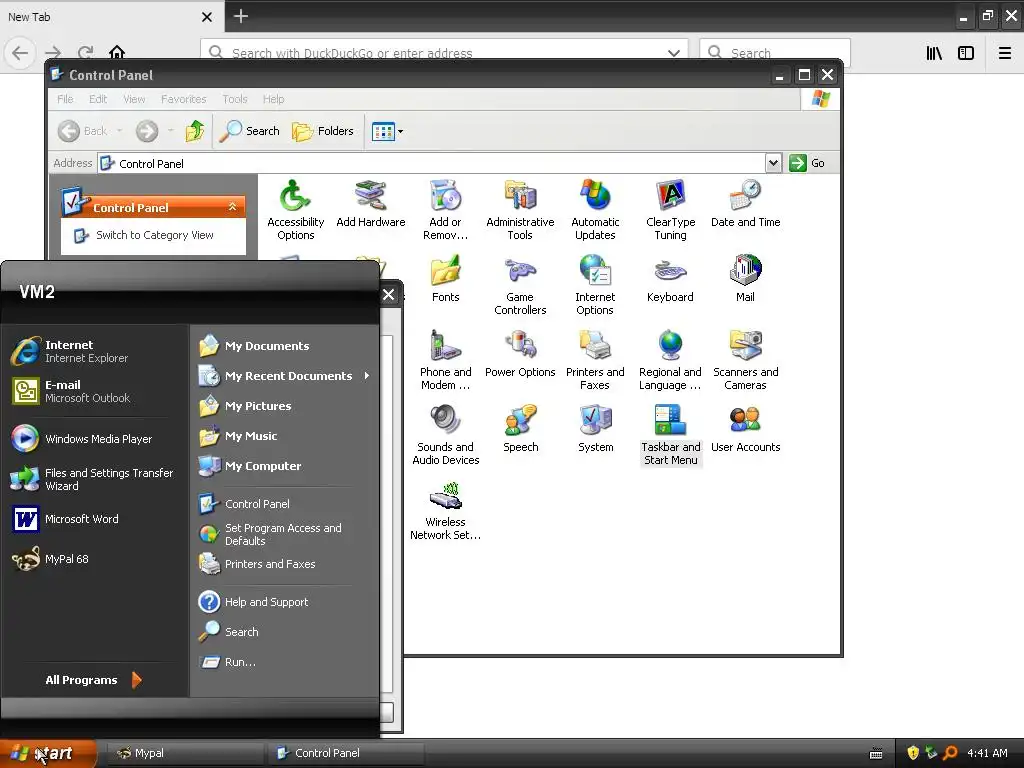
Task: Switch to Mypal taskbar button
Action: (185, 753)
